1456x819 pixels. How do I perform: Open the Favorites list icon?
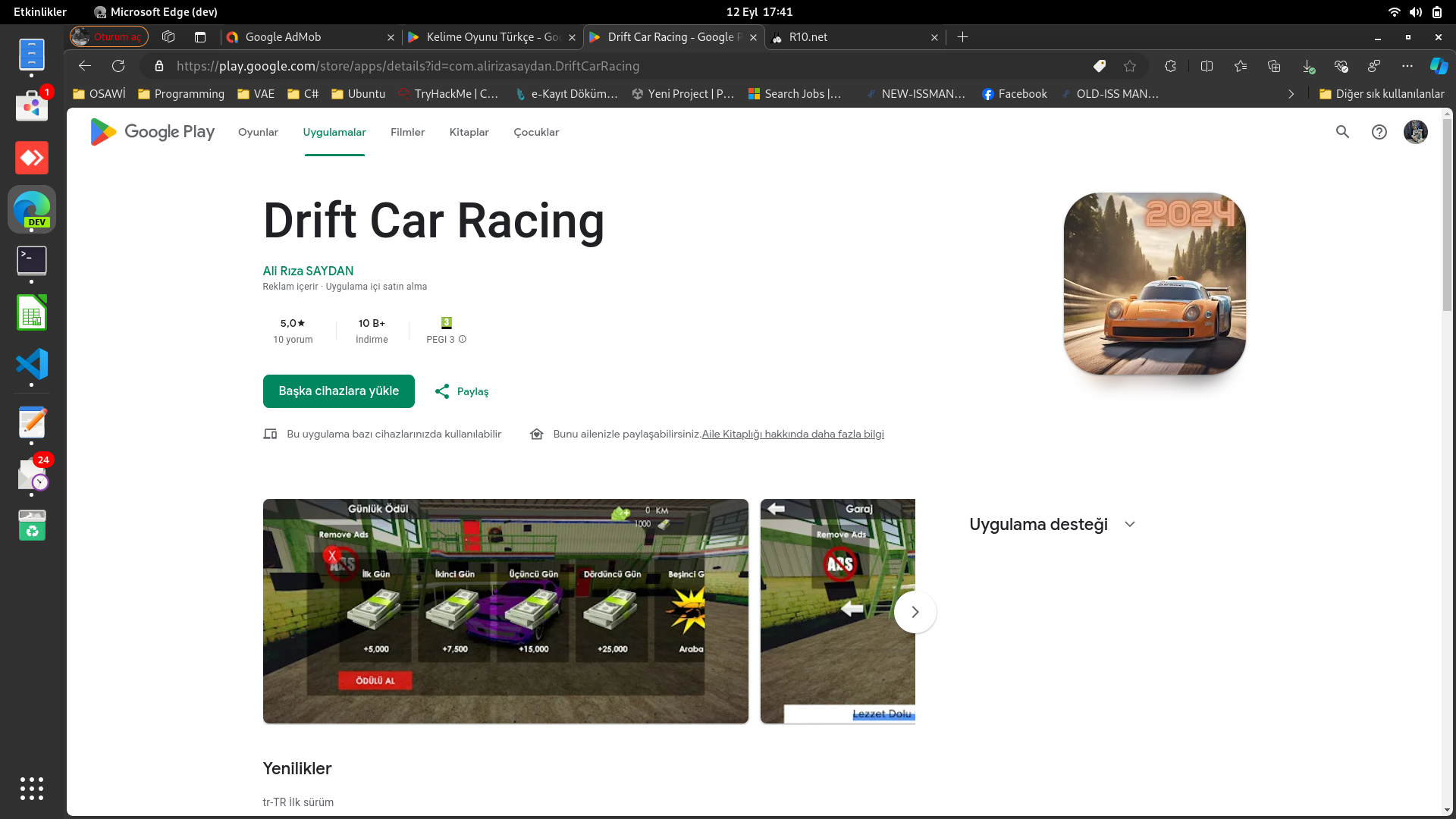coord(1241,66)
